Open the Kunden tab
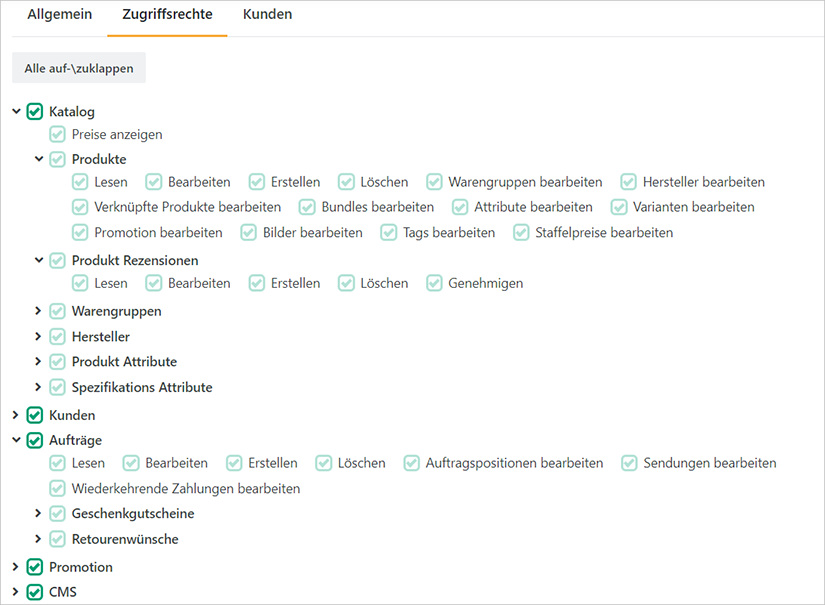825x605 pixels. tap(267, 14)
